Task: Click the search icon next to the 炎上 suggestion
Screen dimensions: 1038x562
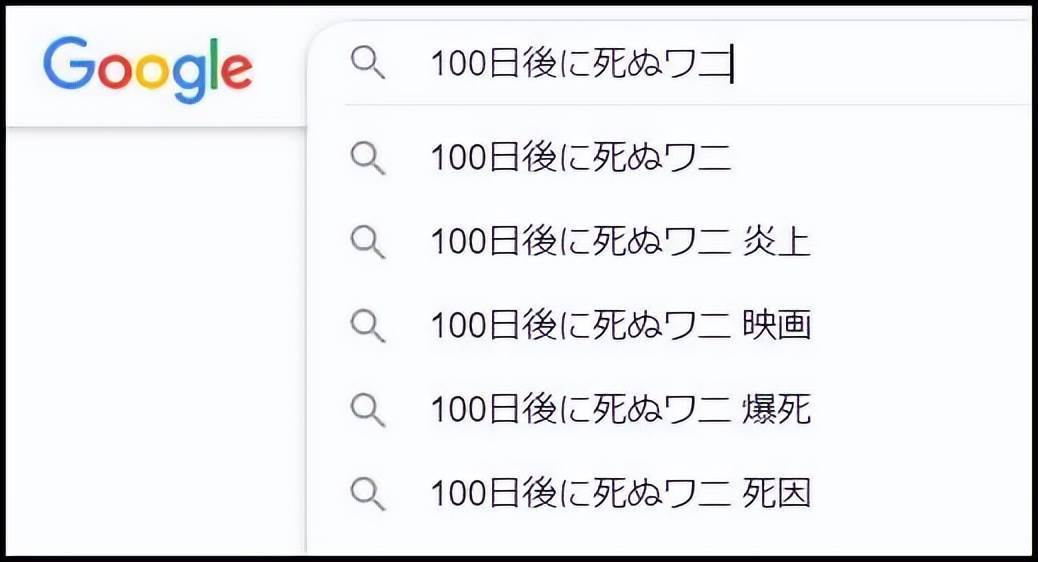Action: [x=367, y=242]
